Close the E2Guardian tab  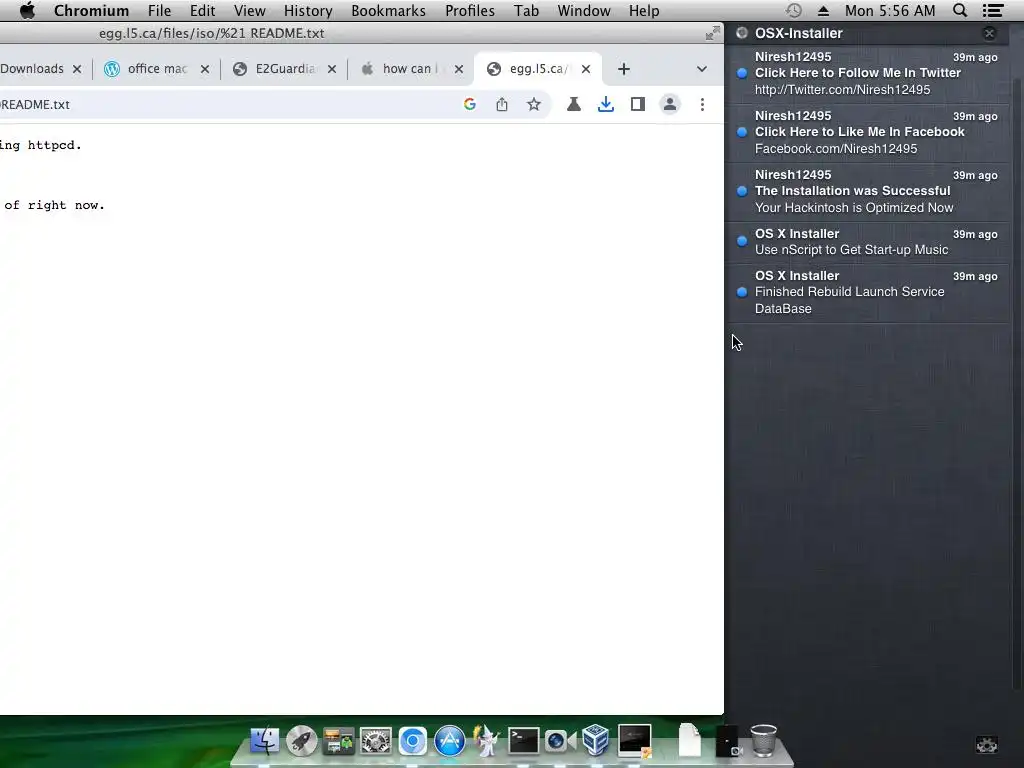332,69
